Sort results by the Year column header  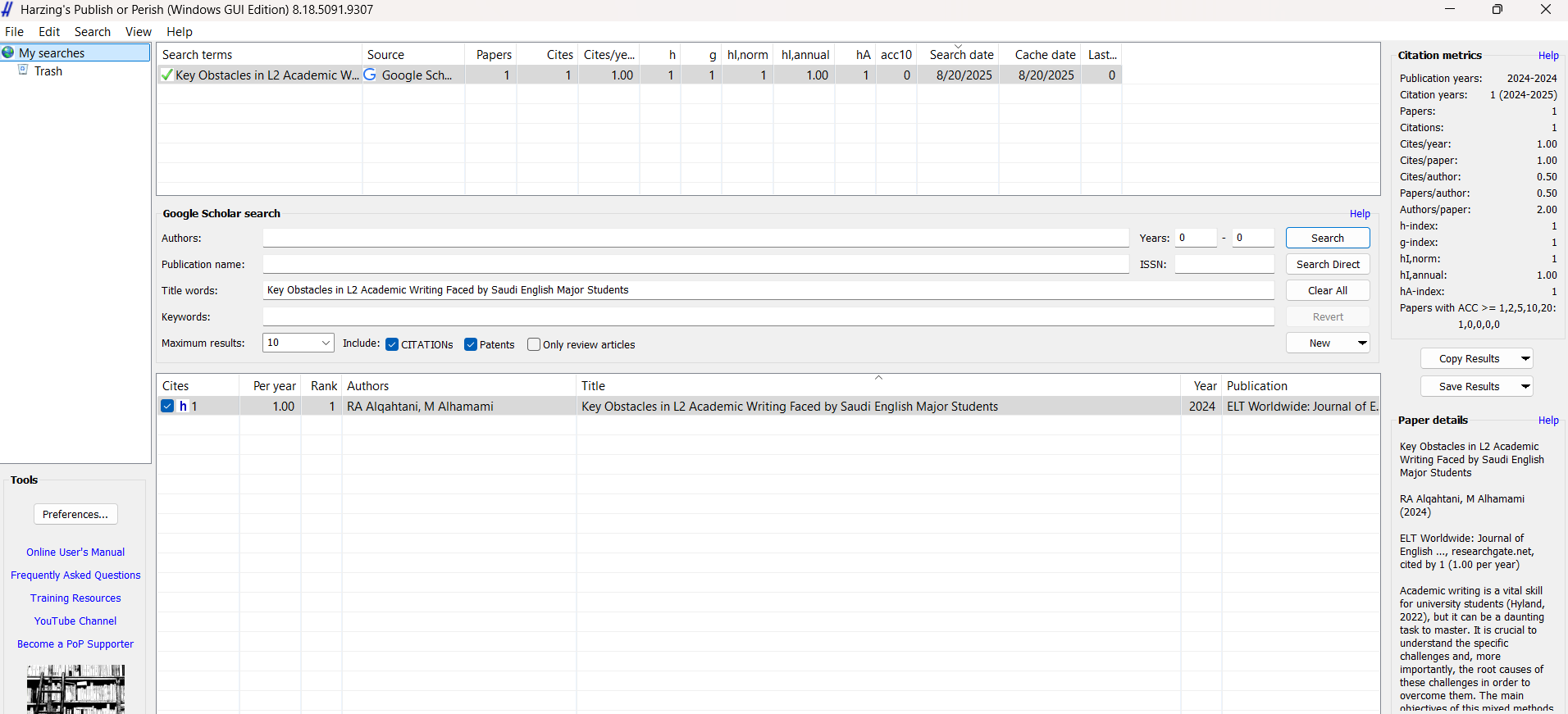pyautogui.click(x=1201, y=385)
